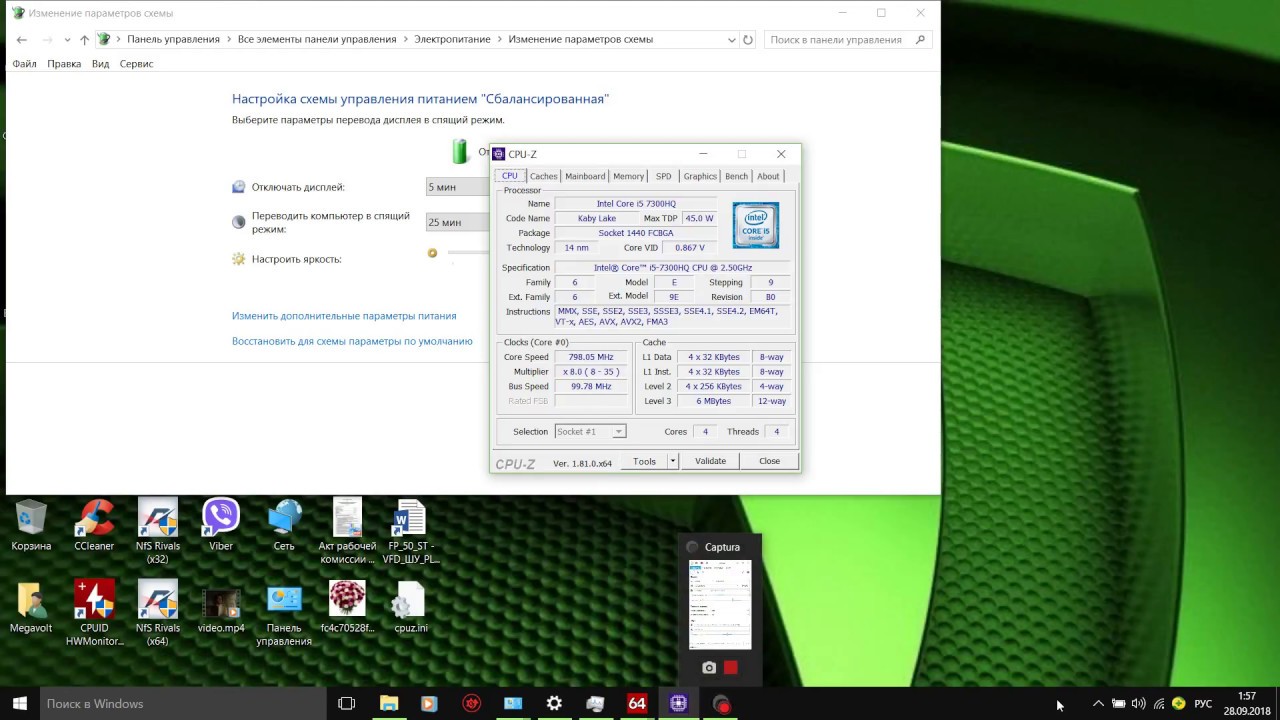
Task: Switch to the Caches tab in CPU-Z
Action: [x=543, y=176]
